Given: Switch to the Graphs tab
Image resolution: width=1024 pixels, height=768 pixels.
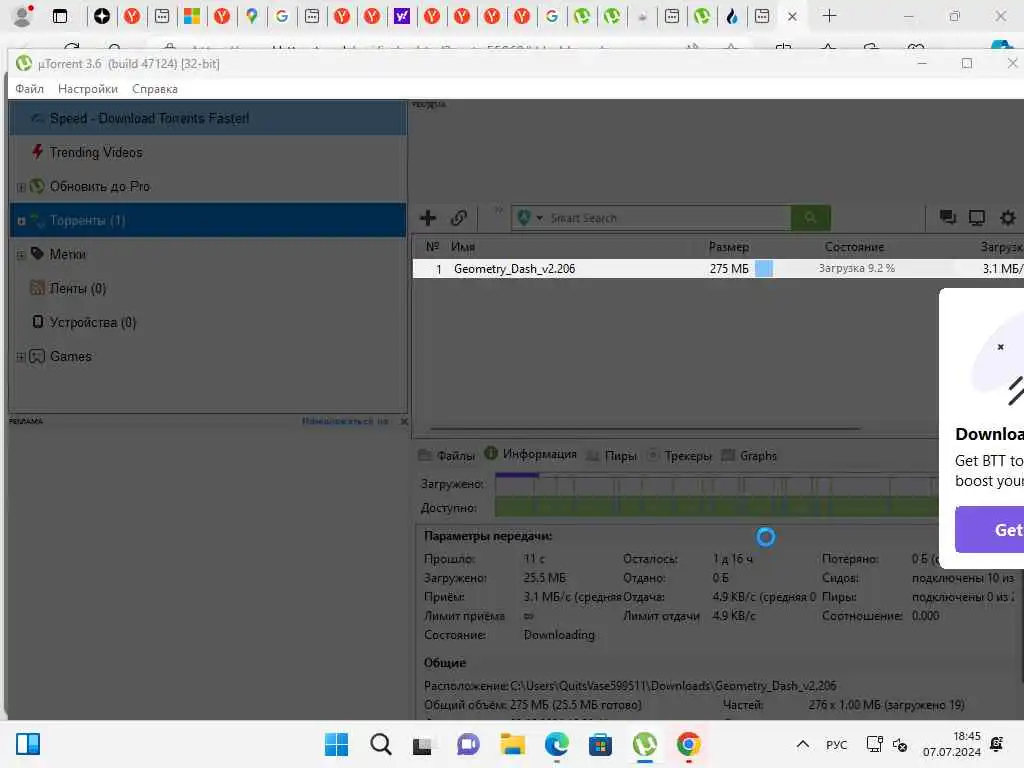Looking at the screenshot, I should coord(749,455).
